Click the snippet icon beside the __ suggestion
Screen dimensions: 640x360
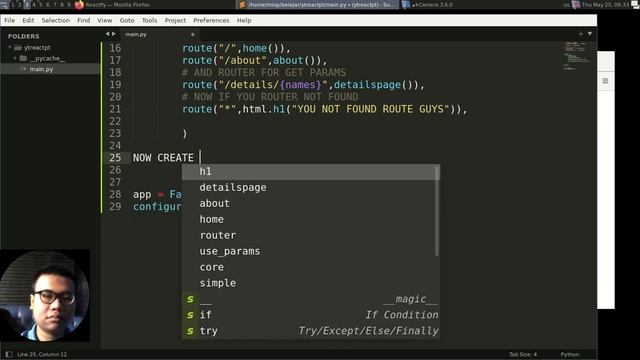point(190,299)
